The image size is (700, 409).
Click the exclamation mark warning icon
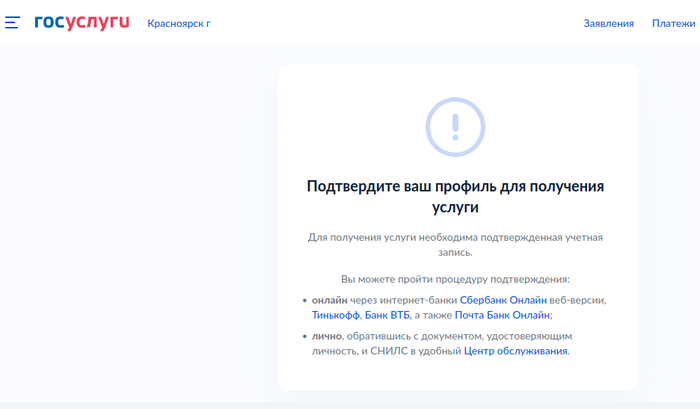[x=455, y=127]
